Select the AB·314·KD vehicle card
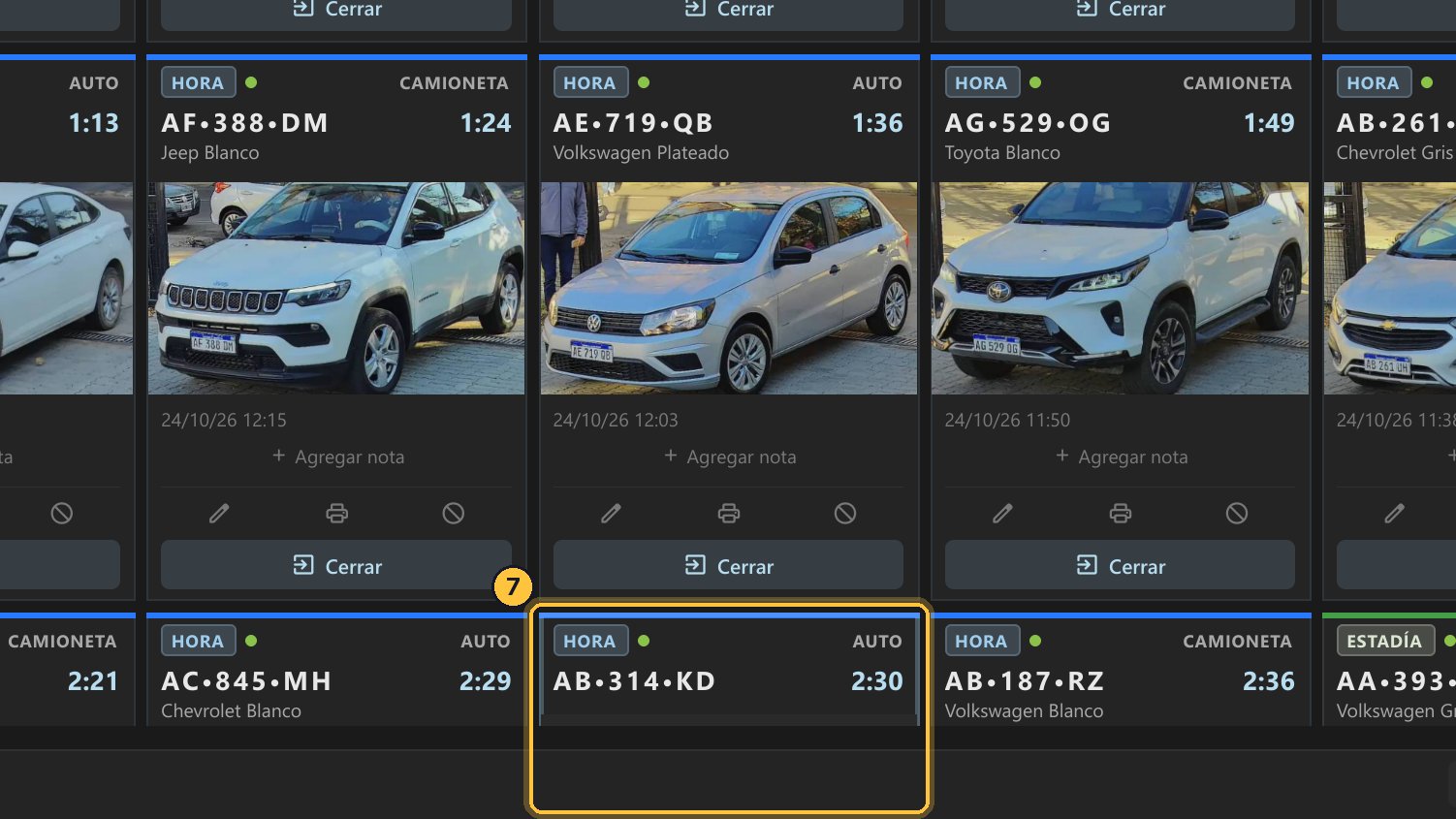The width and height of the screenshot is (1456, 819). coord(728,670)
